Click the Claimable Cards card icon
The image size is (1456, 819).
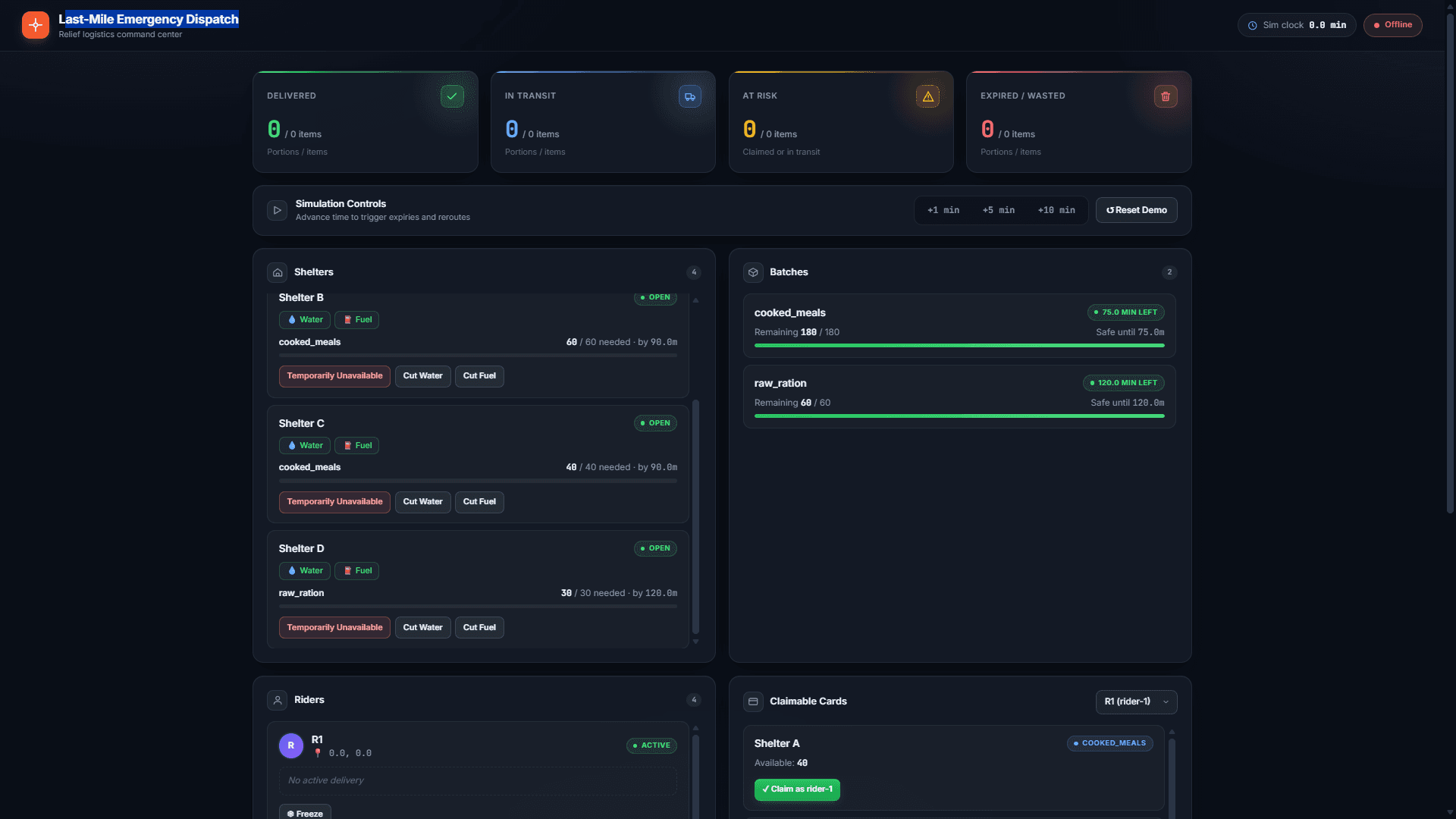[x=753, y=701]
